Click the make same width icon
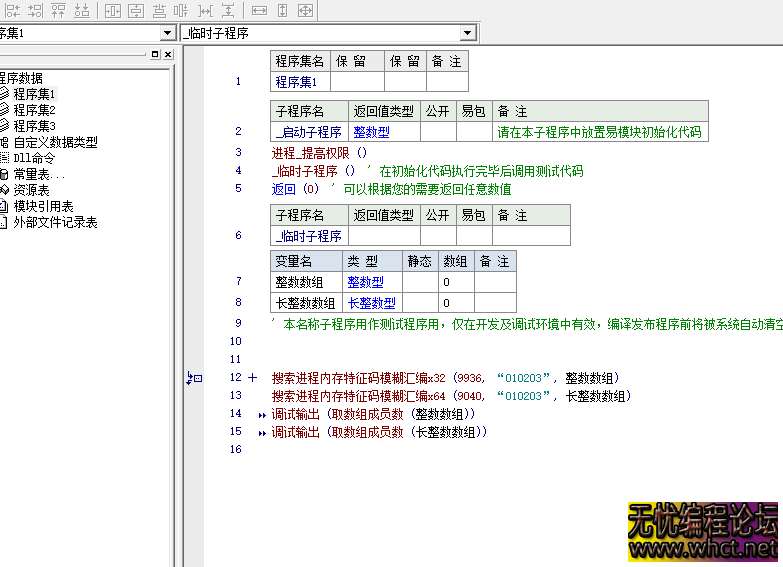Image resolution: width=783 pixels, height=567 pixels. 259,10
